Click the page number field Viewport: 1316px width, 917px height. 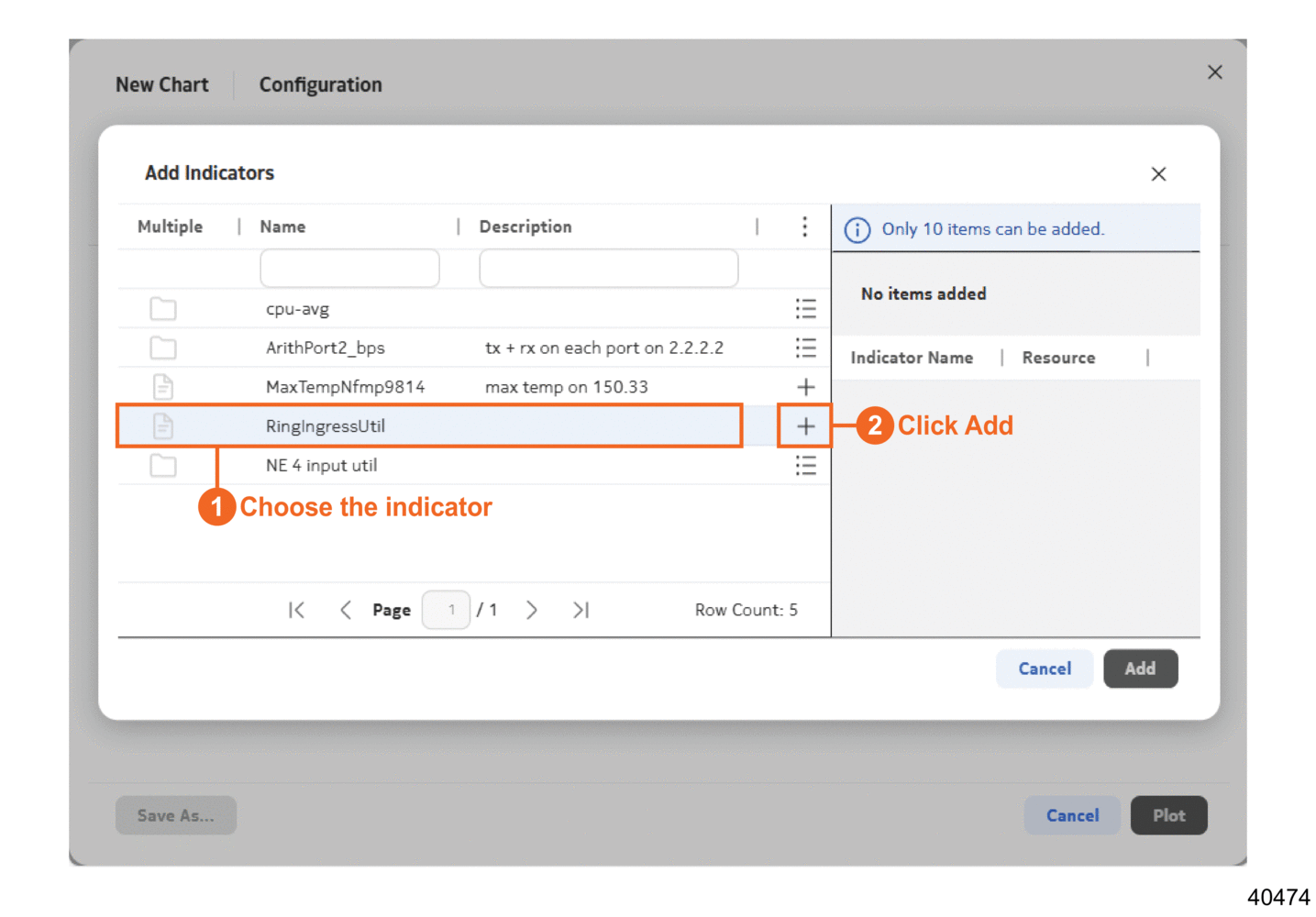coord(447,610)
